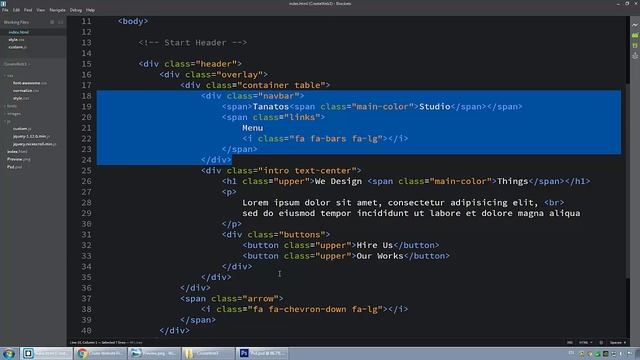
Task: Click the Live Preview lightning icon
Action: pos(635,25)
